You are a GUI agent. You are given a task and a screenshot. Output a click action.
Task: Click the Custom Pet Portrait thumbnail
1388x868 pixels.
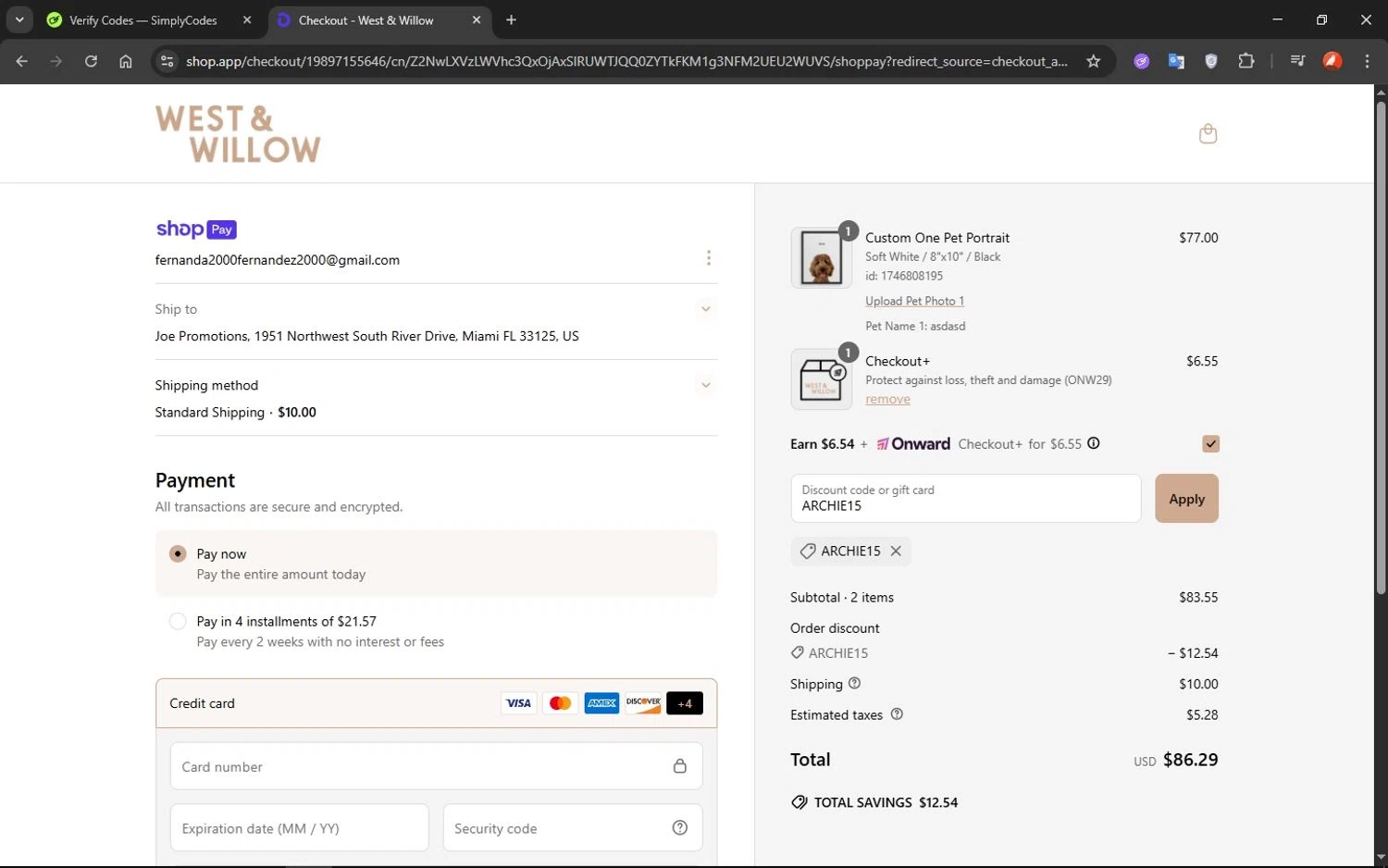click(x=821, y=258)
